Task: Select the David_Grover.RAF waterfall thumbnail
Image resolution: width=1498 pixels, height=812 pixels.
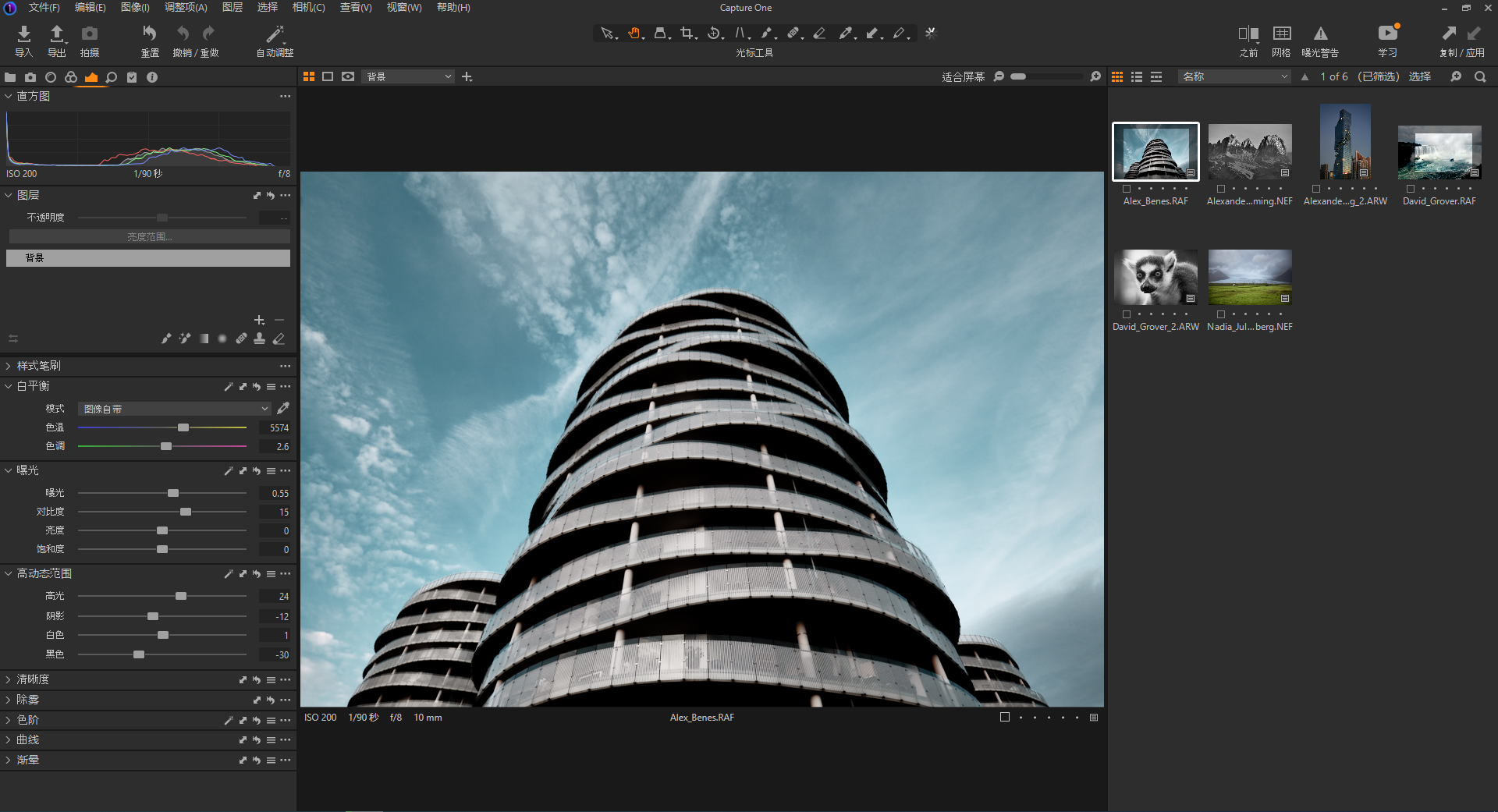Action: (1439, 153)
